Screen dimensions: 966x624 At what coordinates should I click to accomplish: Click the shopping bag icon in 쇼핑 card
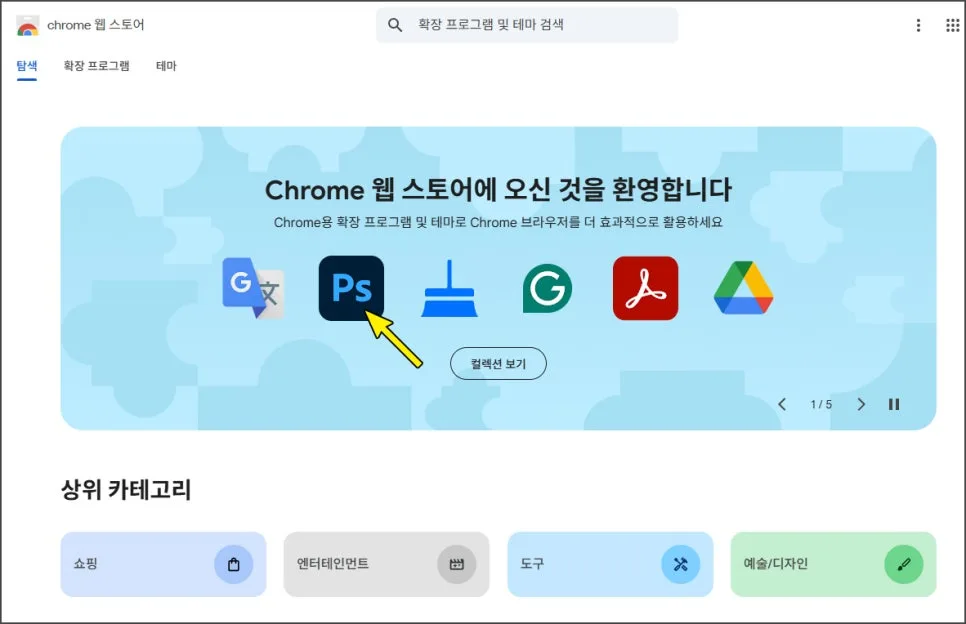[x=233, y=564]
